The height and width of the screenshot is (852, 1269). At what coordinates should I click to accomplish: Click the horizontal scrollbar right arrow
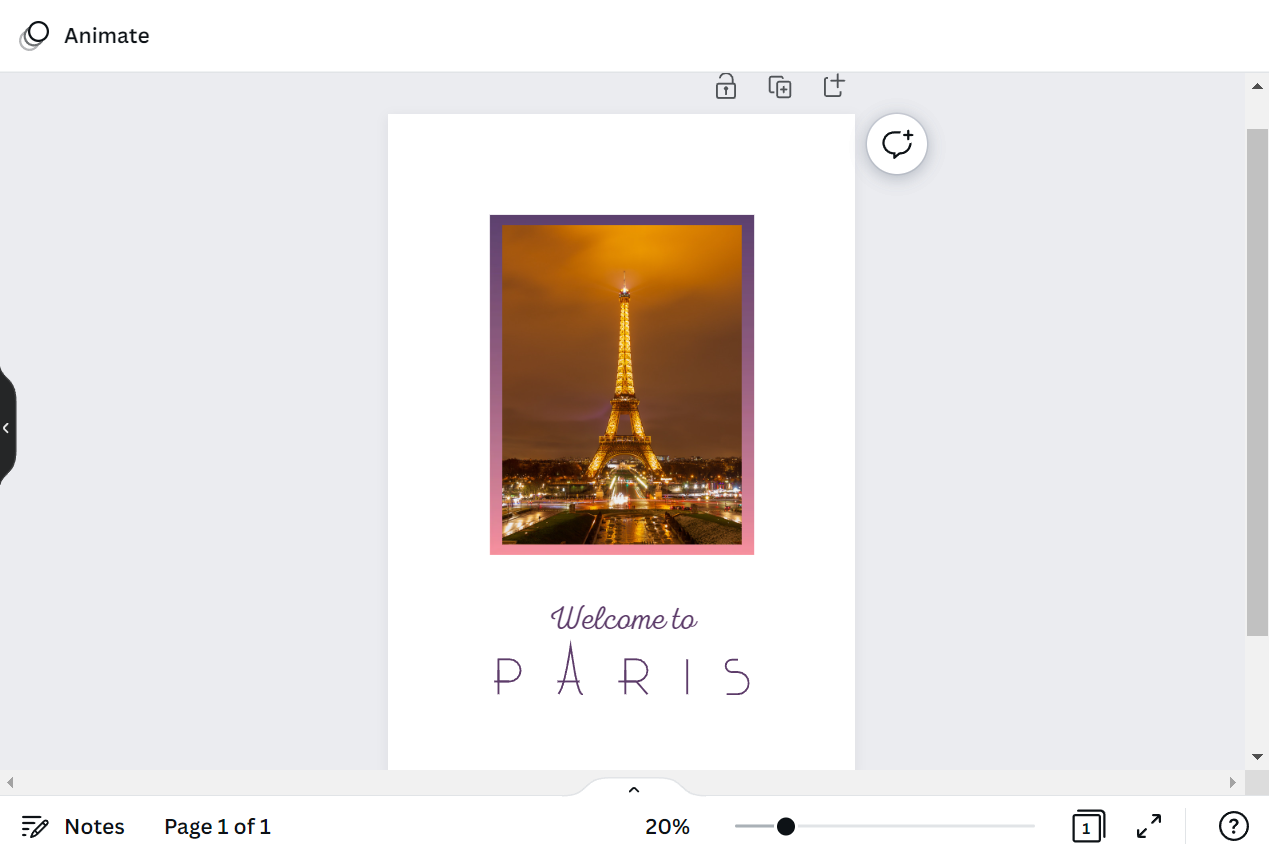coord(1233,782)
